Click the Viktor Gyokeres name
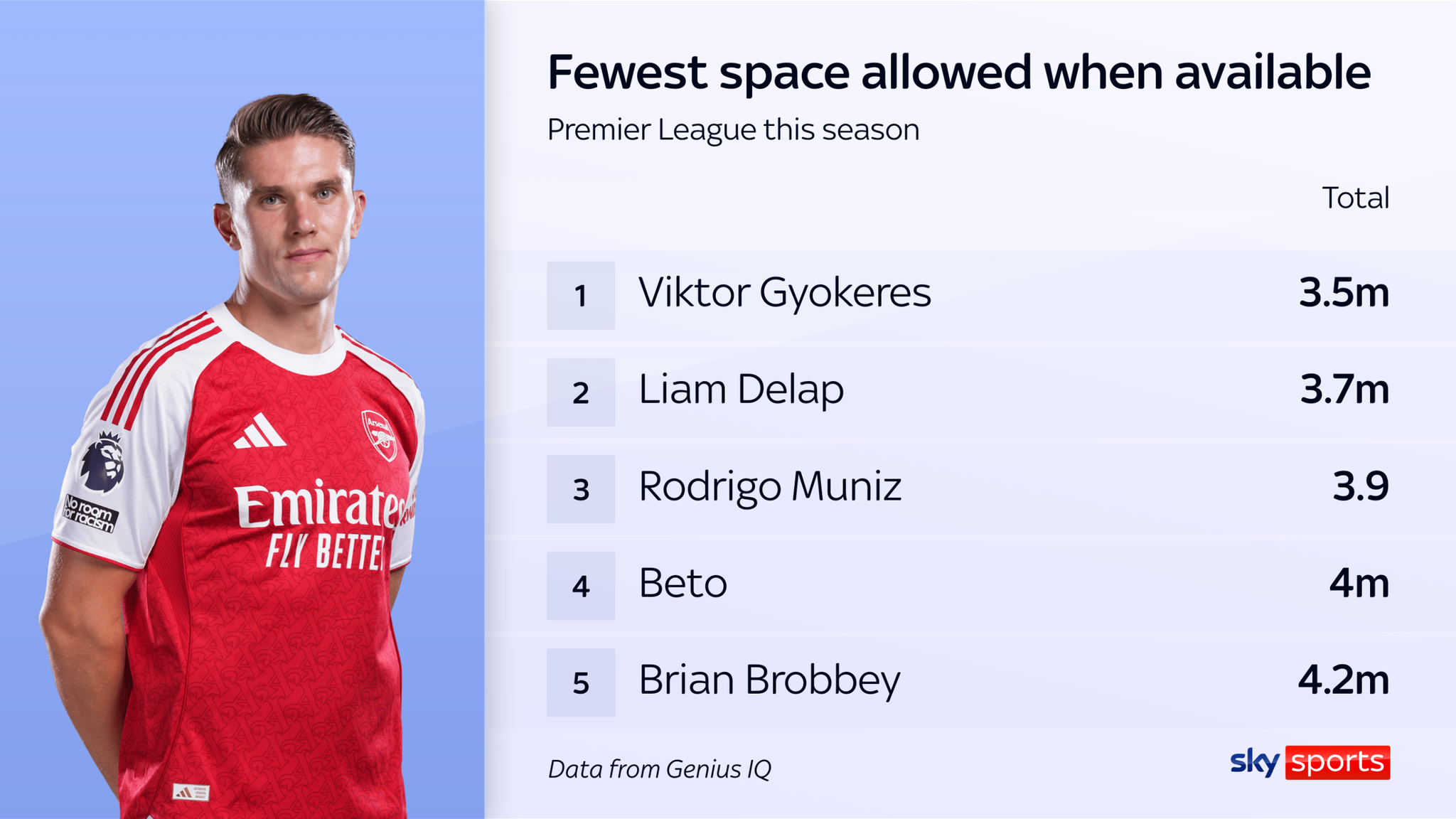 pyautogui.click(x=784, y=293)
